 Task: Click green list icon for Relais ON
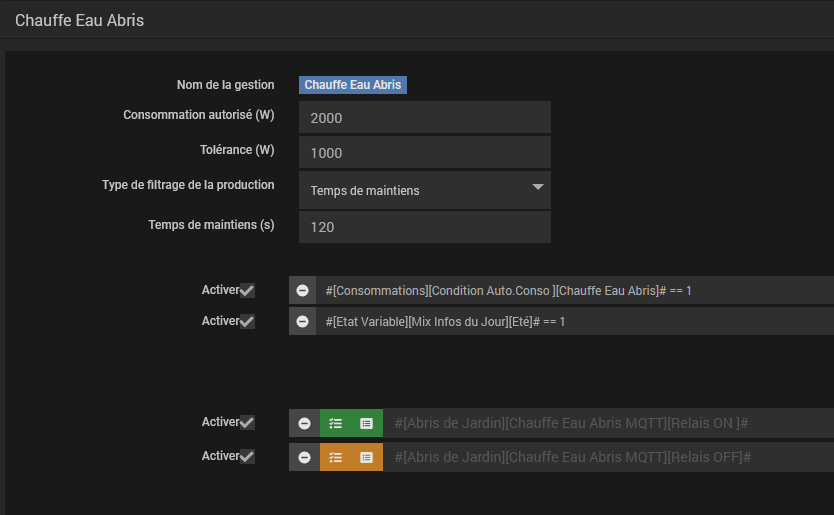367,423
